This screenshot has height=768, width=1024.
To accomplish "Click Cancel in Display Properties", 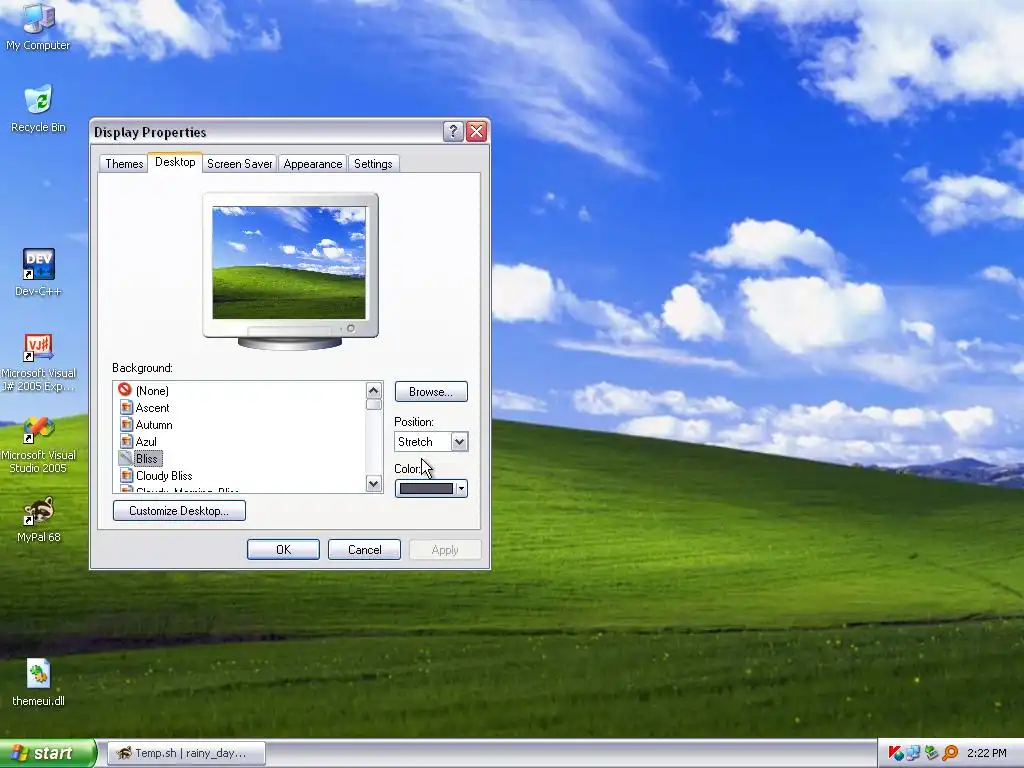I will point(364,550).
